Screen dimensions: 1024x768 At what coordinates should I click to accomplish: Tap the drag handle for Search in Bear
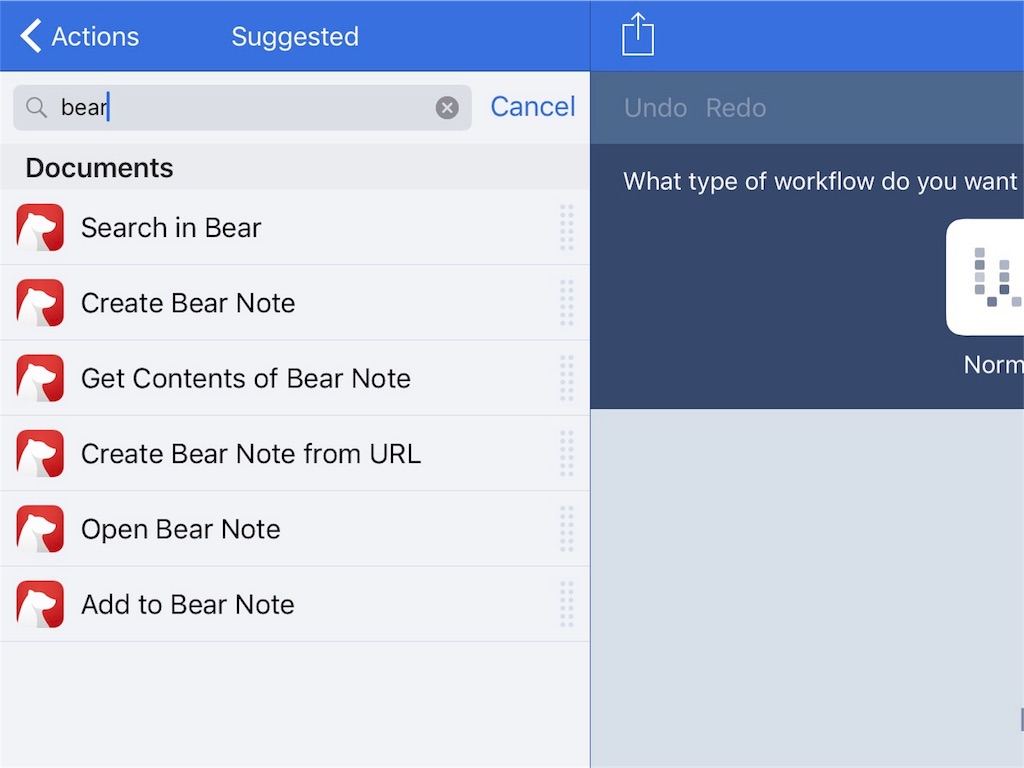567,228
